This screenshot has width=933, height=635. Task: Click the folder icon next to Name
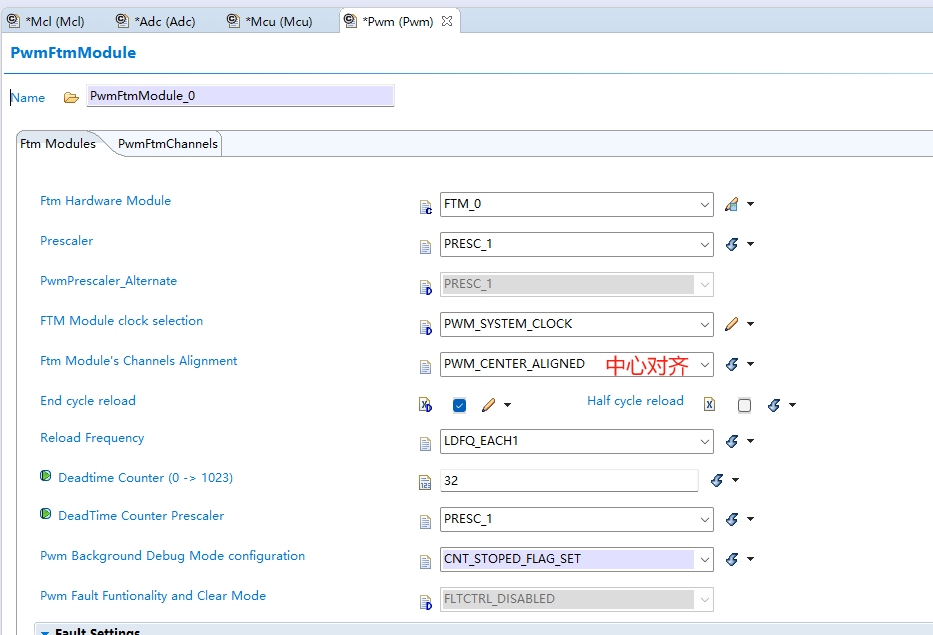(x=71, y=98)
